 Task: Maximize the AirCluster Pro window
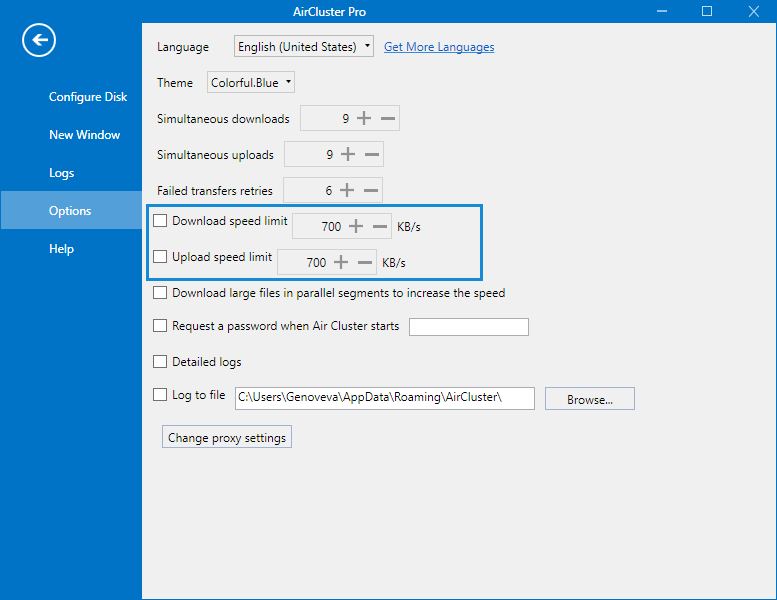pos(707,11)
